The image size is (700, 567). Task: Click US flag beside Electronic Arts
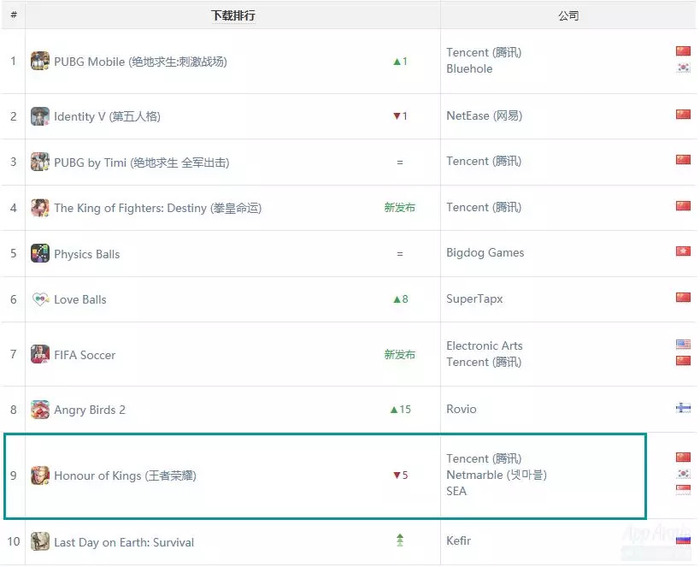pyautogui.click(x=683, y=344)
